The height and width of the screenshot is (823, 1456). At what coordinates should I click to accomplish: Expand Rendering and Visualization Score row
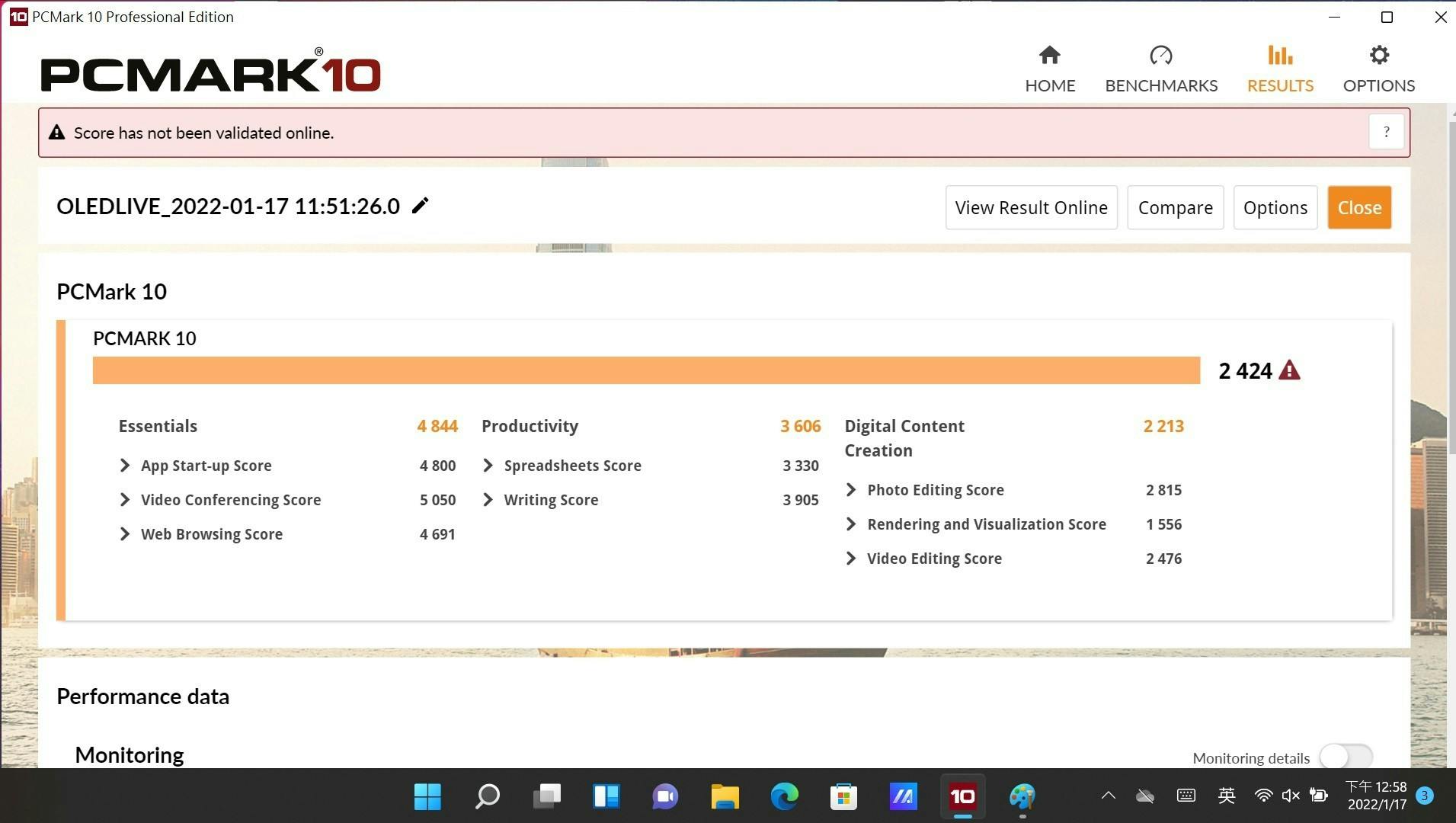(x=851, y=524)
